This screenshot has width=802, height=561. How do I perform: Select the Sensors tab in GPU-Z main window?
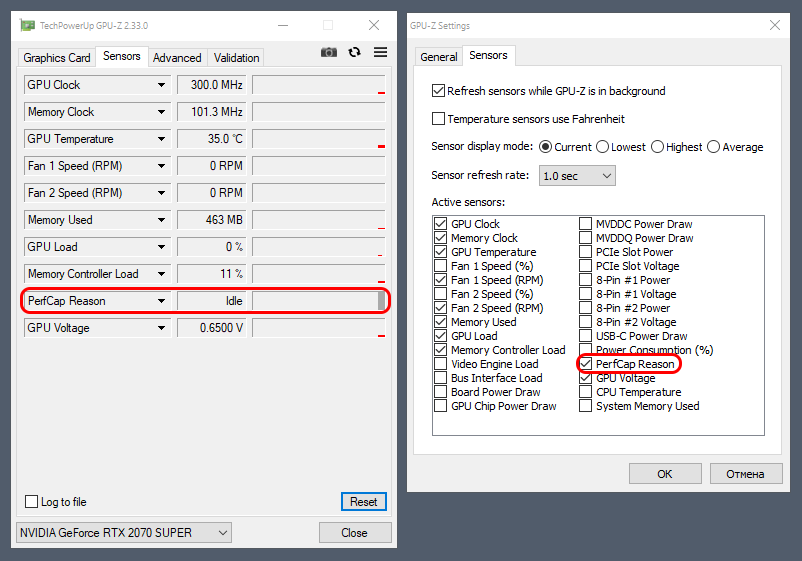tap(122, 56)
